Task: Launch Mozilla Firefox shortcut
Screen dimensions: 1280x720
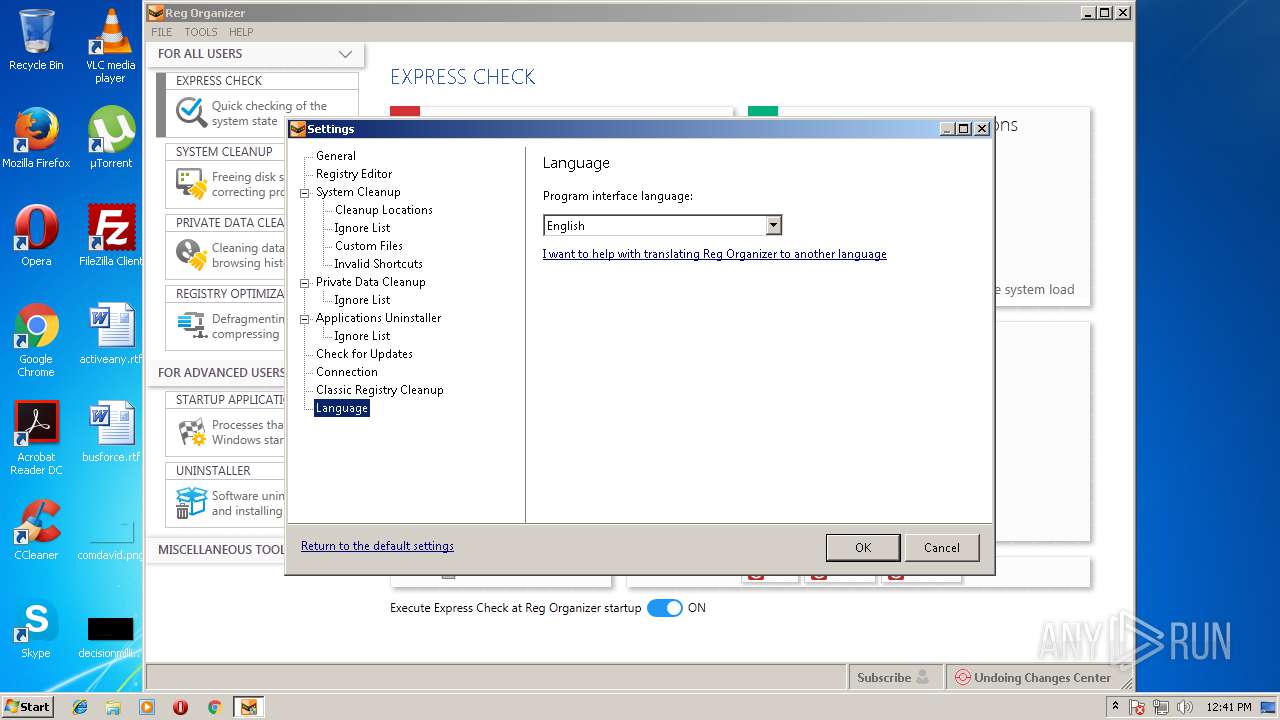Action: [36, 138]
